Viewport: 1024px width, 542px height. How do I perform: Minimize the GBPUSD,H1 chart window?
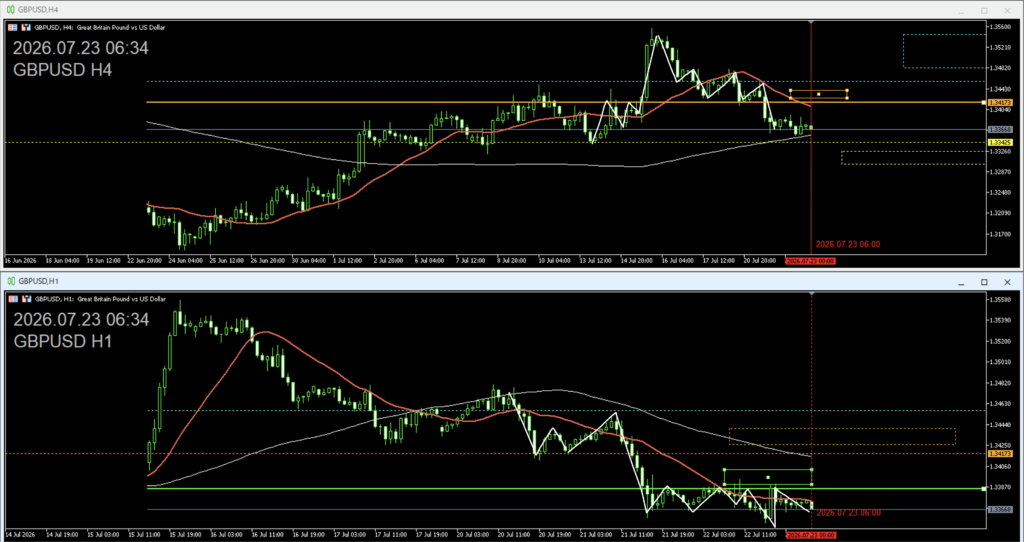961,283
